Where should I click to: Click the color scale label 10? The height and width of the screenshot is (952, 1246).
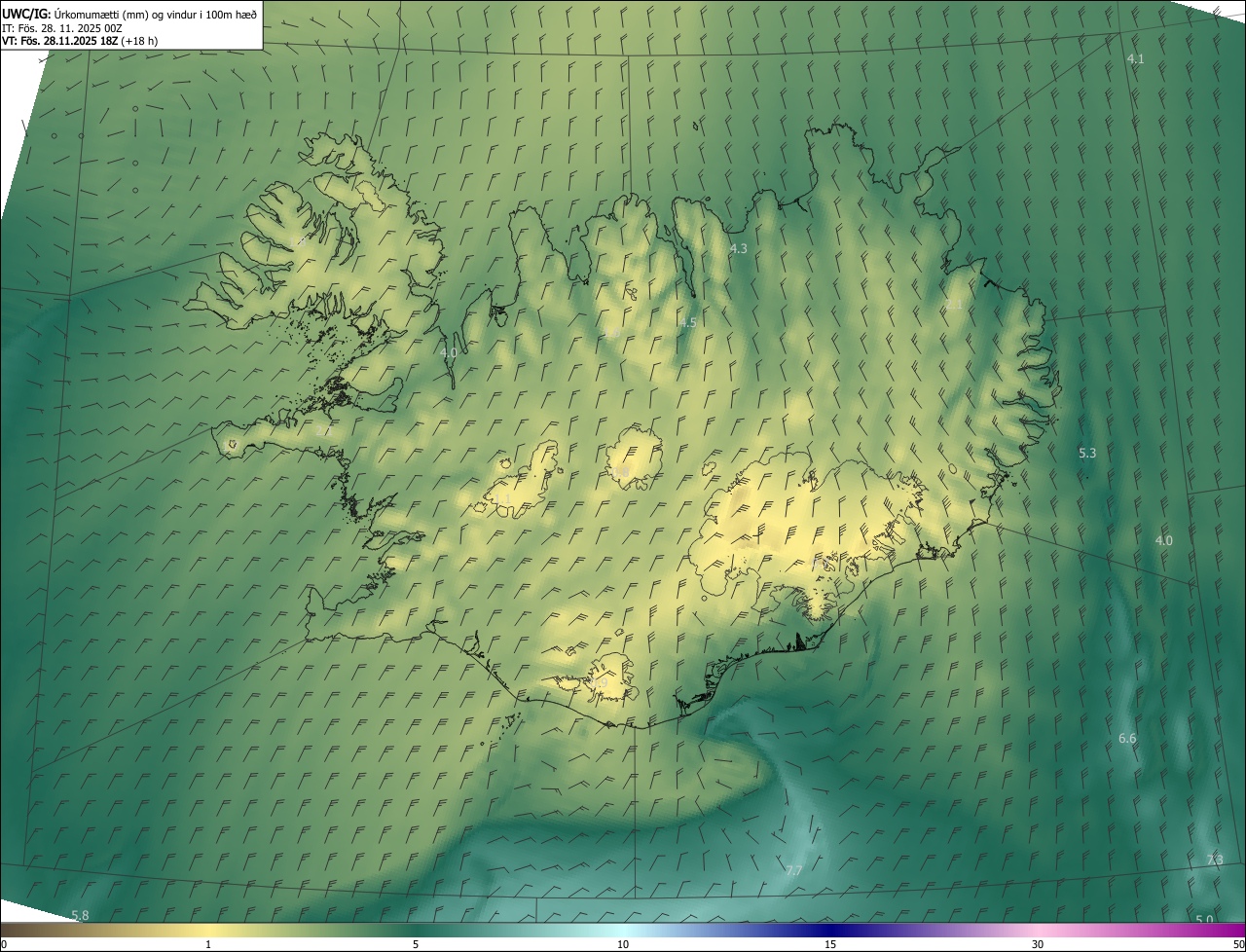[x=623, y=945]
